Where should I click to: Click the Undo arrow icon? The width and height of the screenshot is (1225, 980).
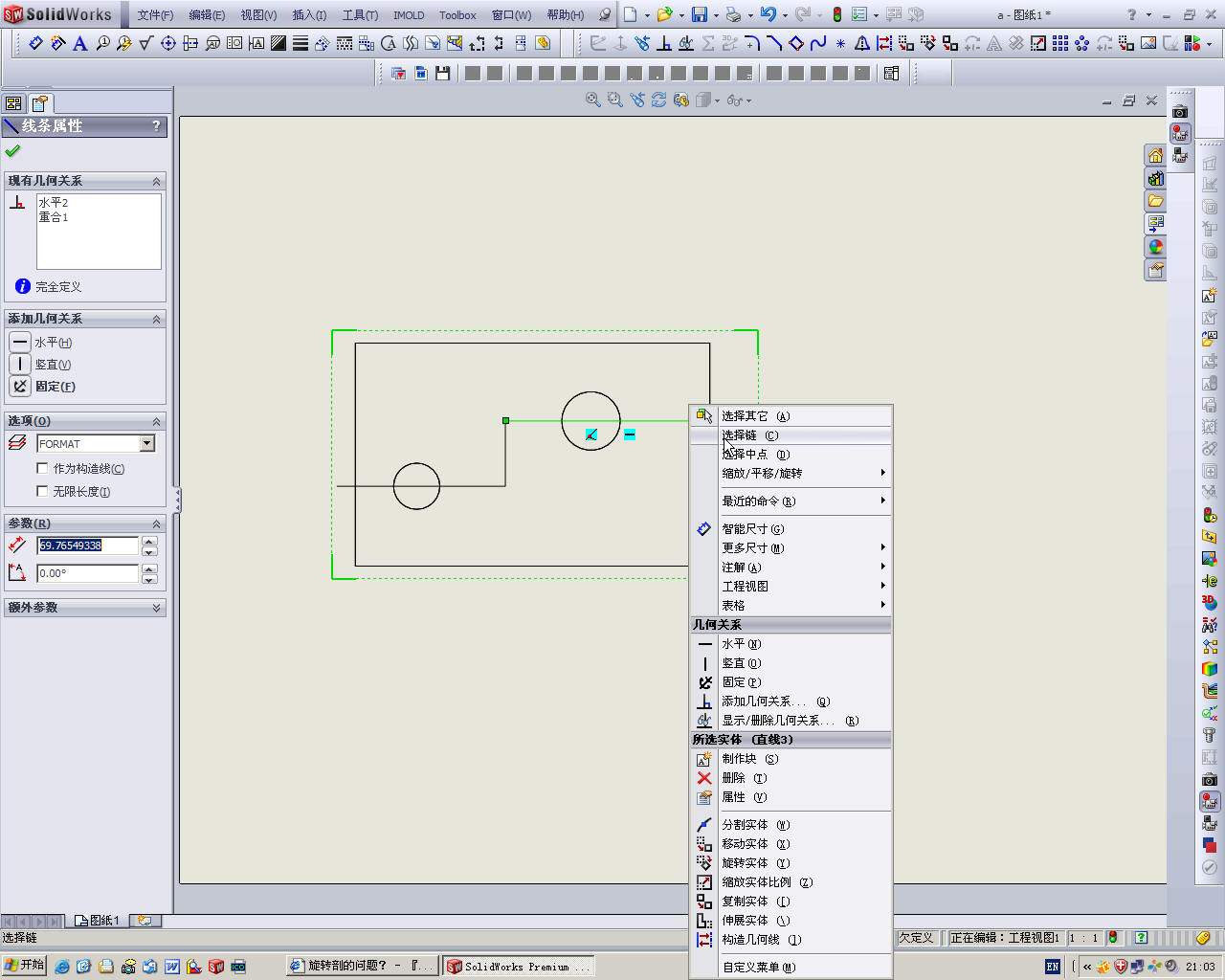coord(768,14)
